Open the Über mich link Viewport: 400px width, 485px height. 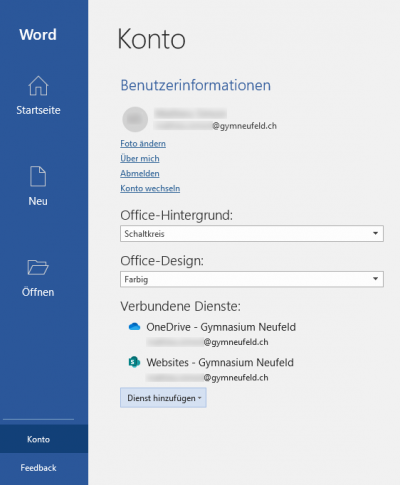(x=140, y=159)
